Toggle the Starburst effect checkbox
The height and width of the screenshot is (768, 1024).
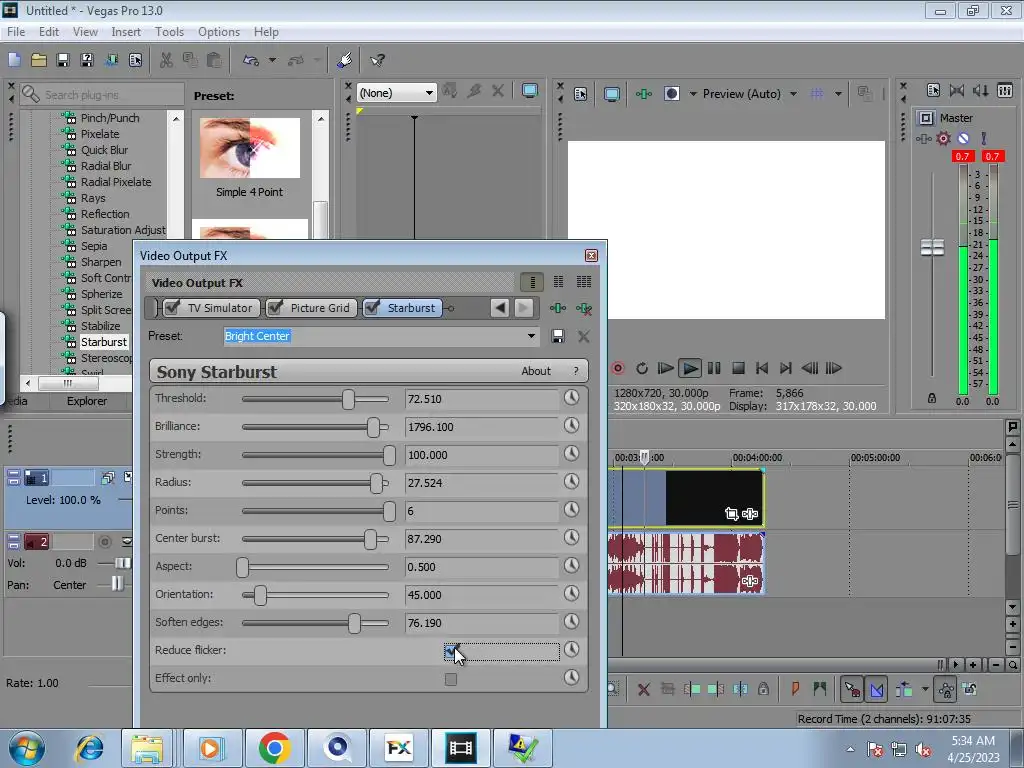(x=372, y=308)
